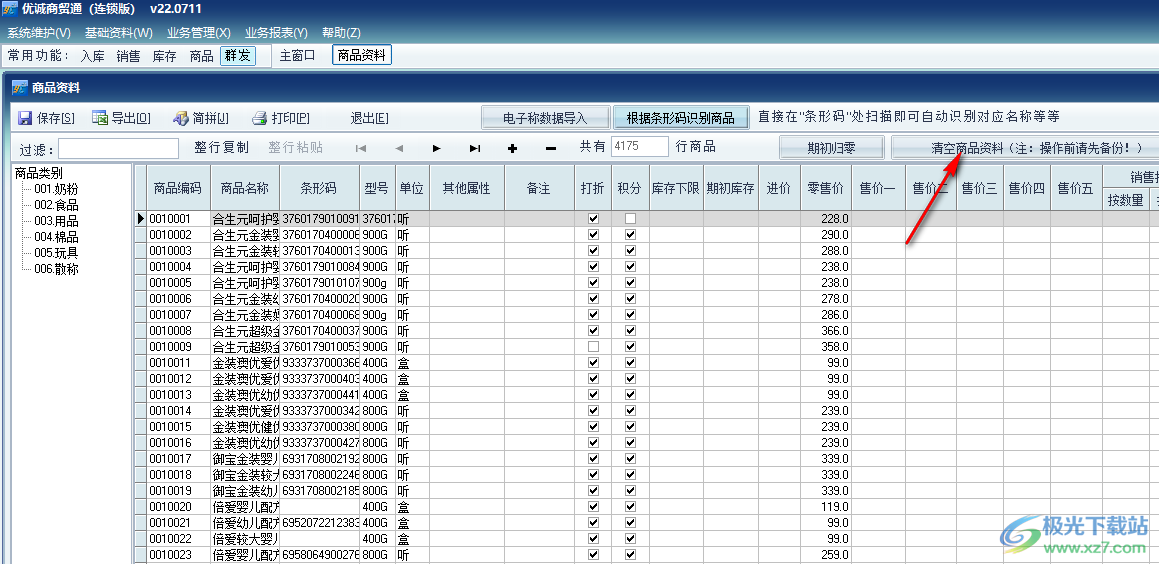Click the plus icon to add row

(513, 148)
